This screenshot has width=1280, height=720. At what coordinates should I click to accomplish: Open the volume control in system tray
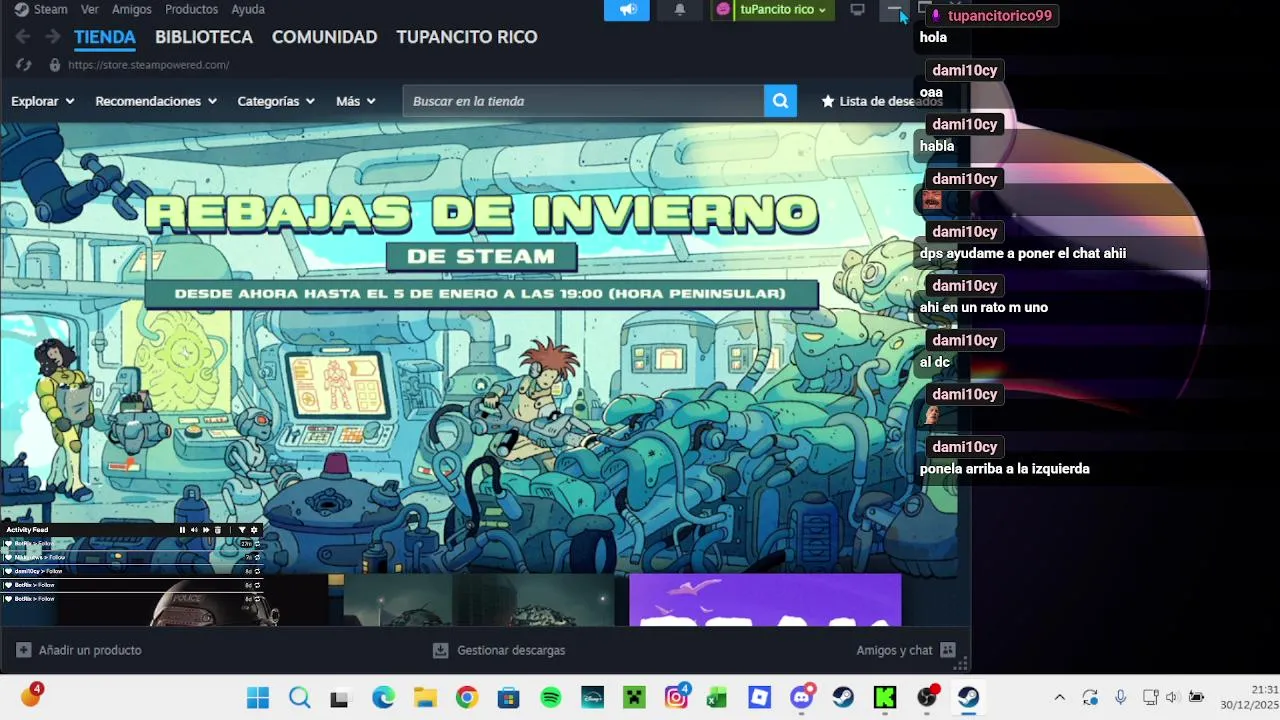[1172, 697]
